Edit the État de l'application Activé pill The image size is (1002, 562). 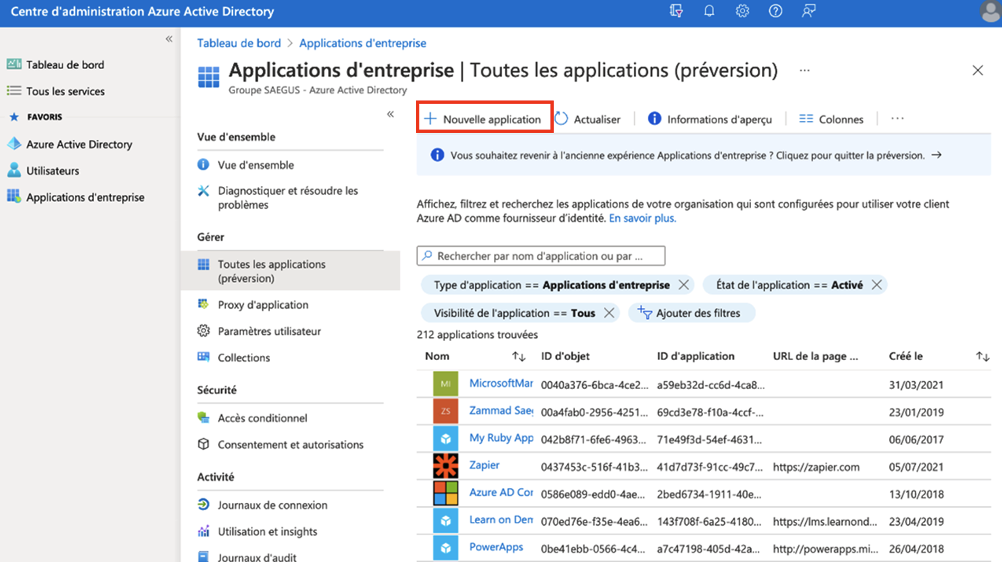(x=789, y=285)
